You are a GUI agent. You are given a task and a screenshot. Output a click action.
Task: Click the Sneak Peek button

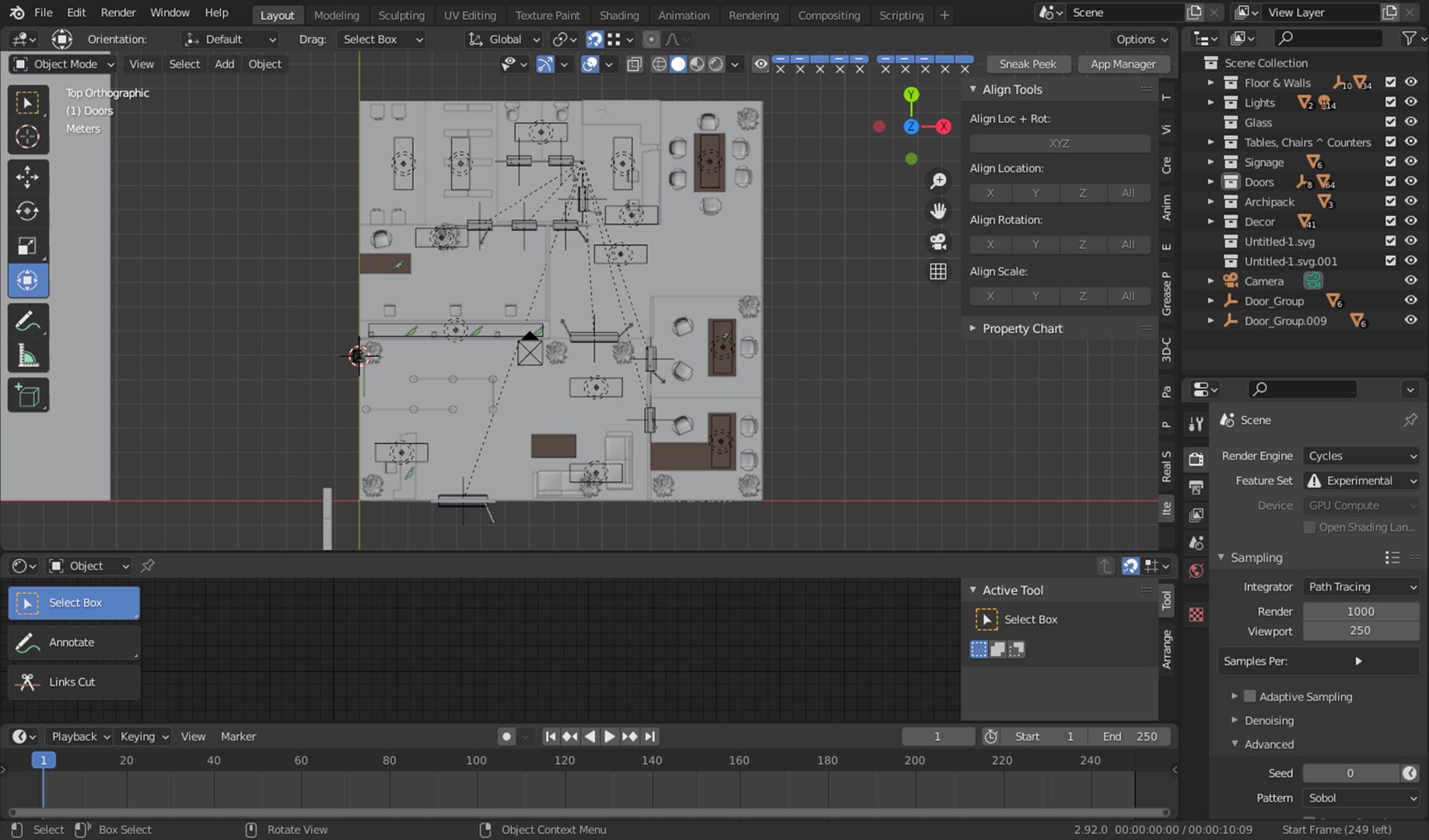(x=1027, y=64)
